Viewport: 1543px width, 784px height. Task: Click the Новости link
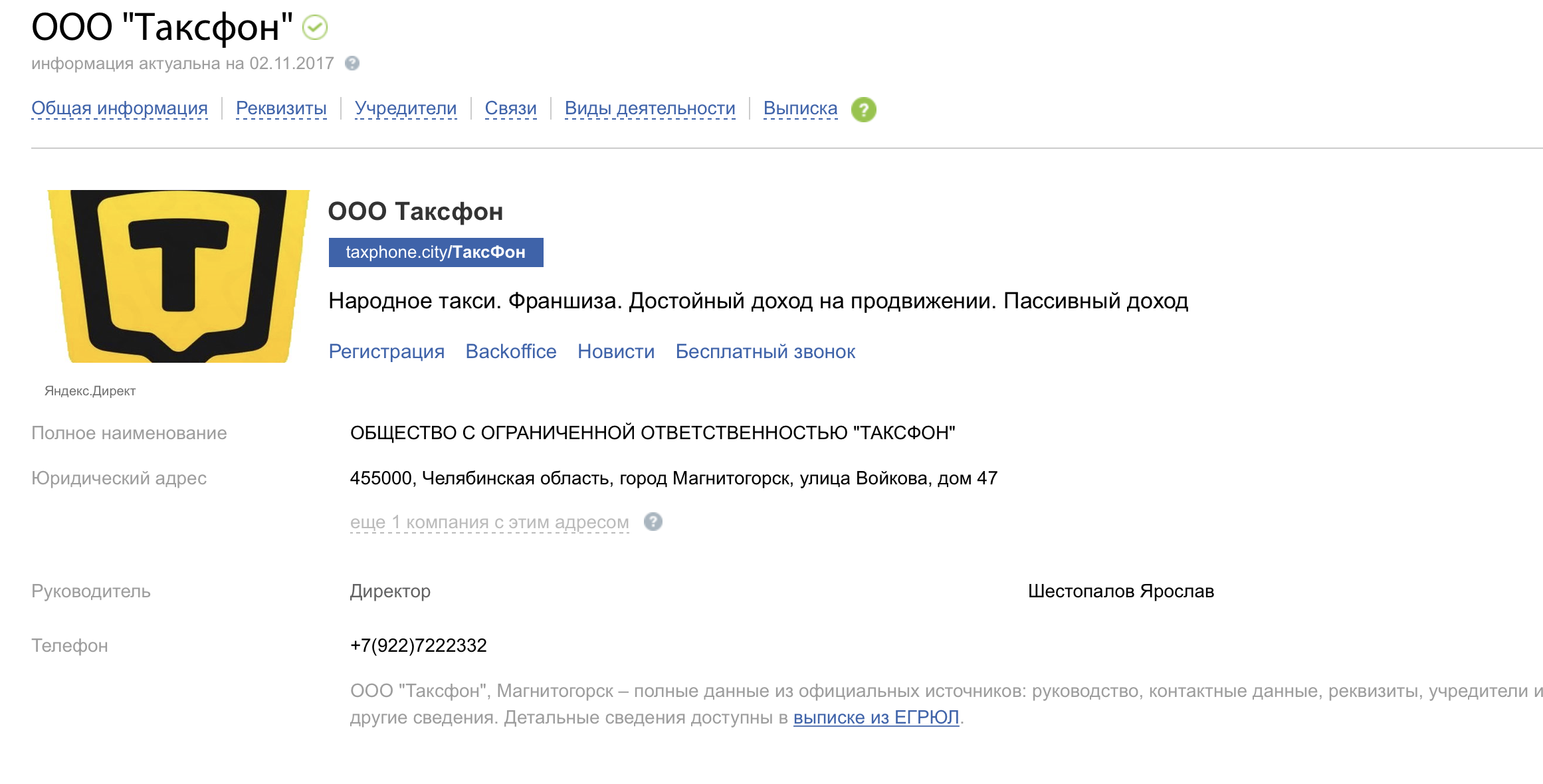(x=616, y=351)
